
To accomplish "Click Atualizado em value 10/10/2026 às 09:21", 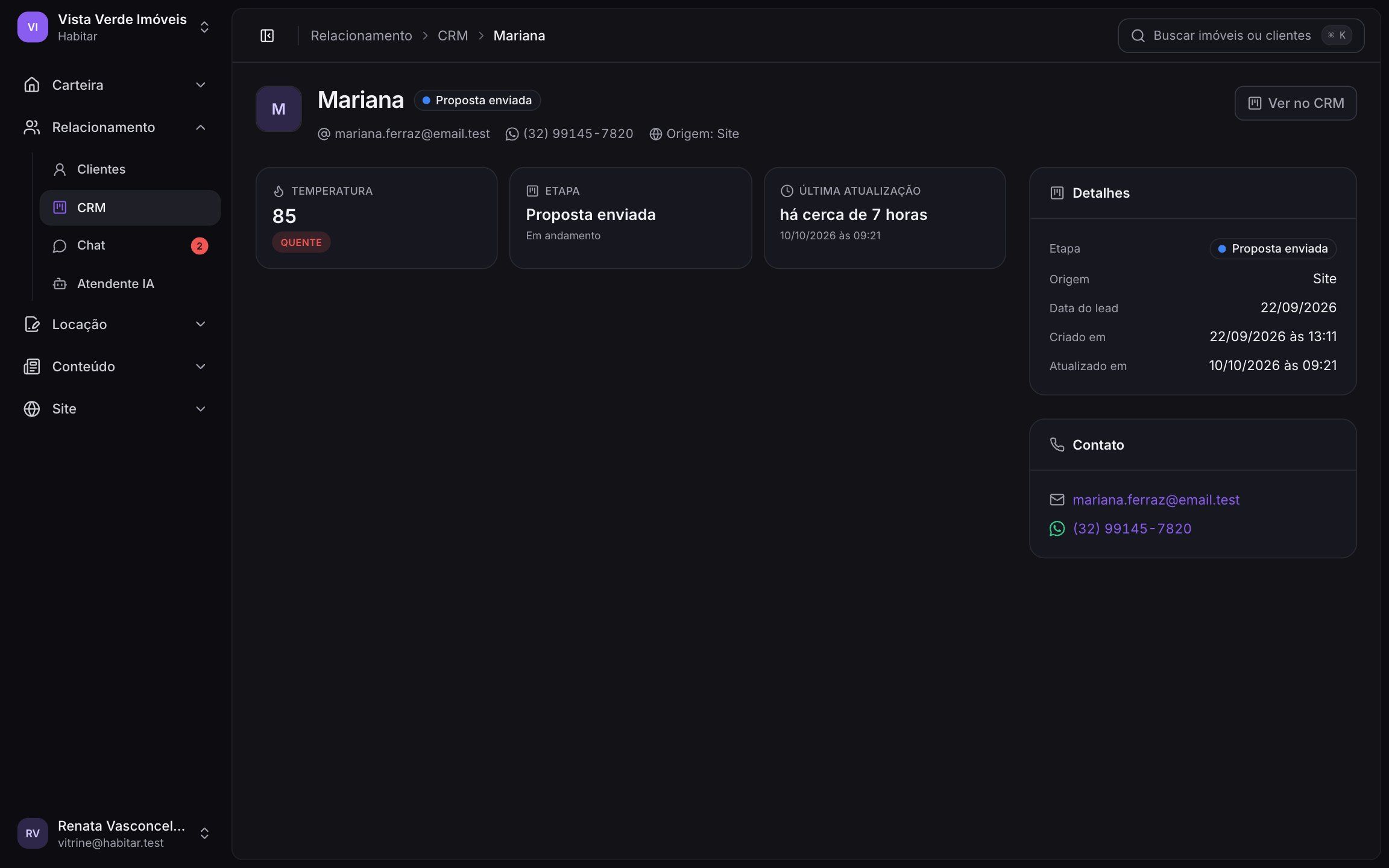I will [x=1273, y=365].
